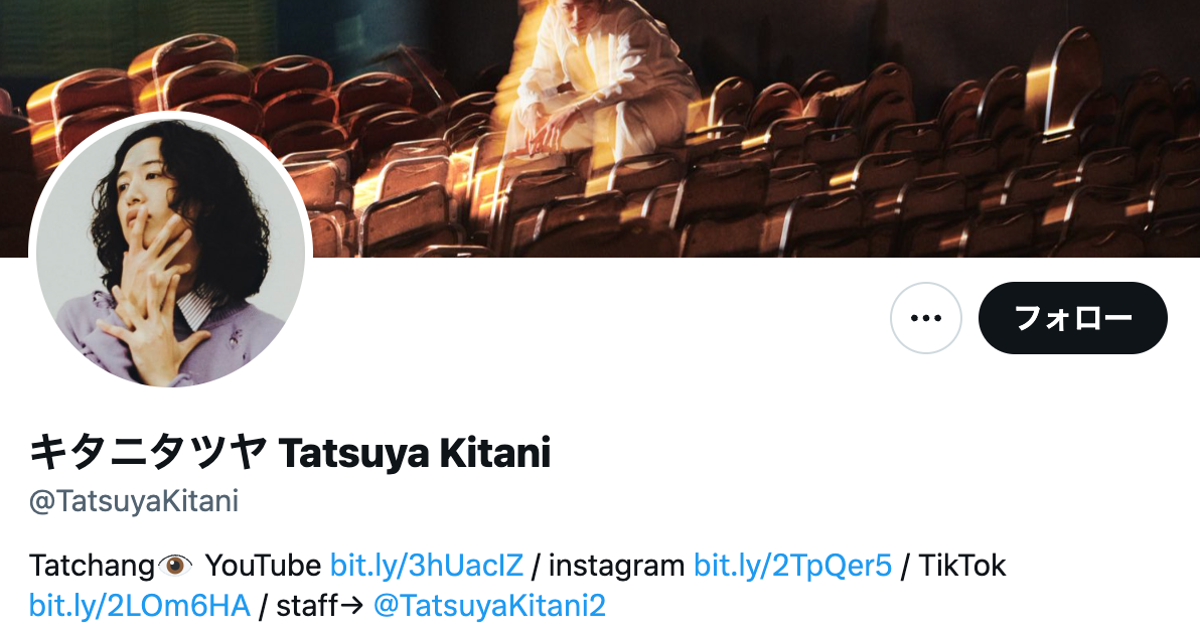Open the TikTok link bit.ly/2LOm6HA
The height and width of the screenshot is (629, 1200).
[139, 606]
